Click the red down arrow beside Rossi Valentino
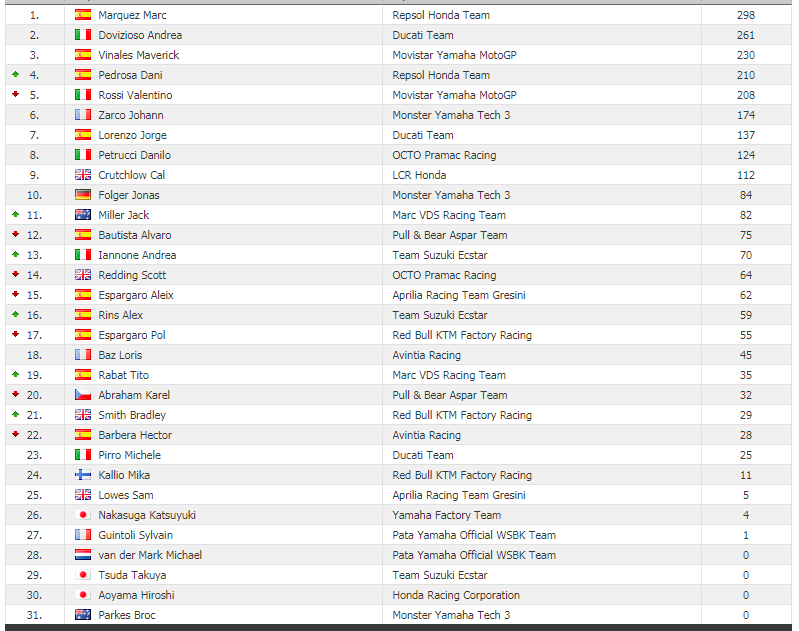Image resolution: width=799 pixels, height=631 pixels. click(16, 94)
